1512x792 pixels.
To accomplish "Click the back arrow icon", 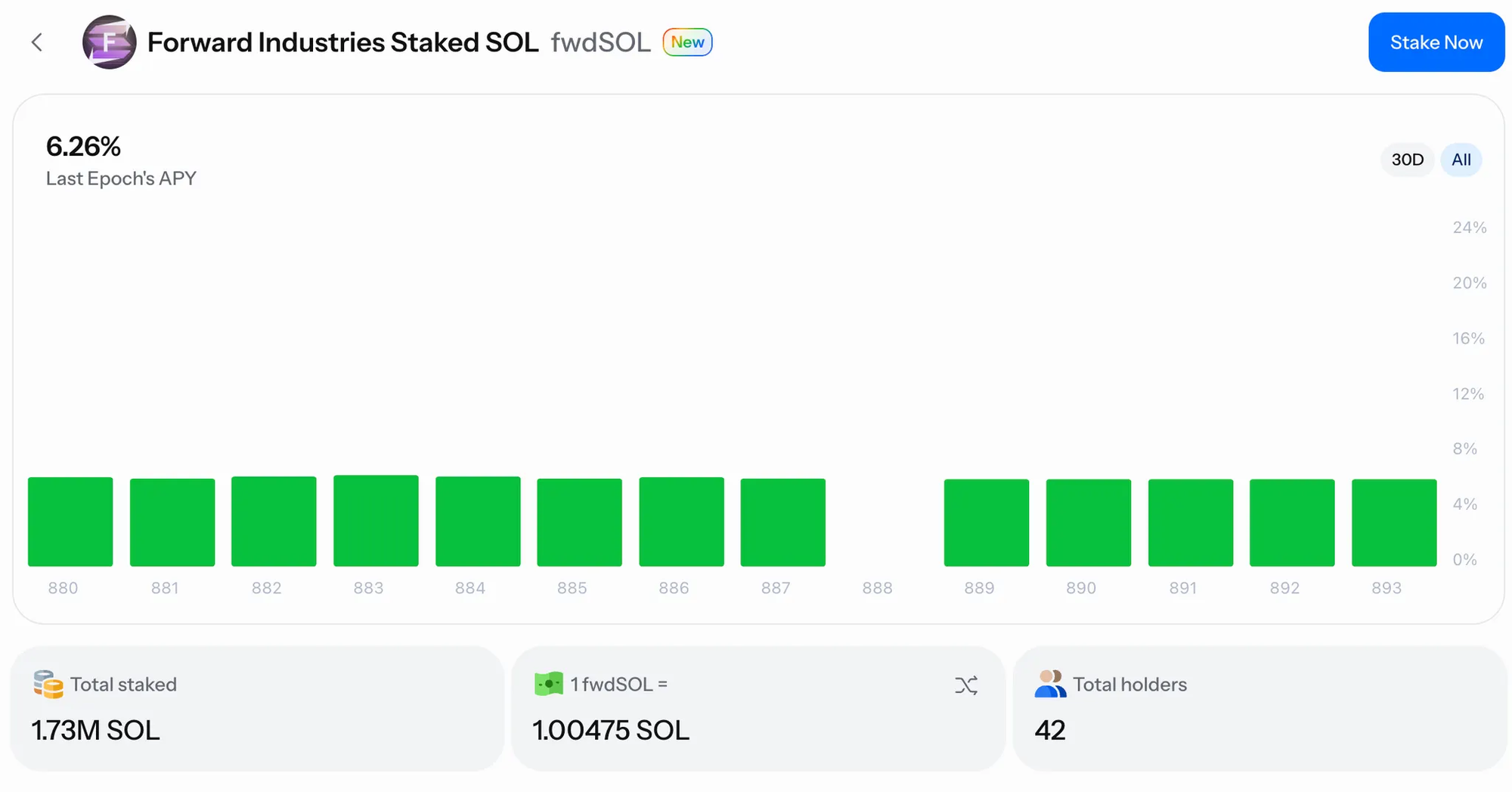I will point(36,42).
